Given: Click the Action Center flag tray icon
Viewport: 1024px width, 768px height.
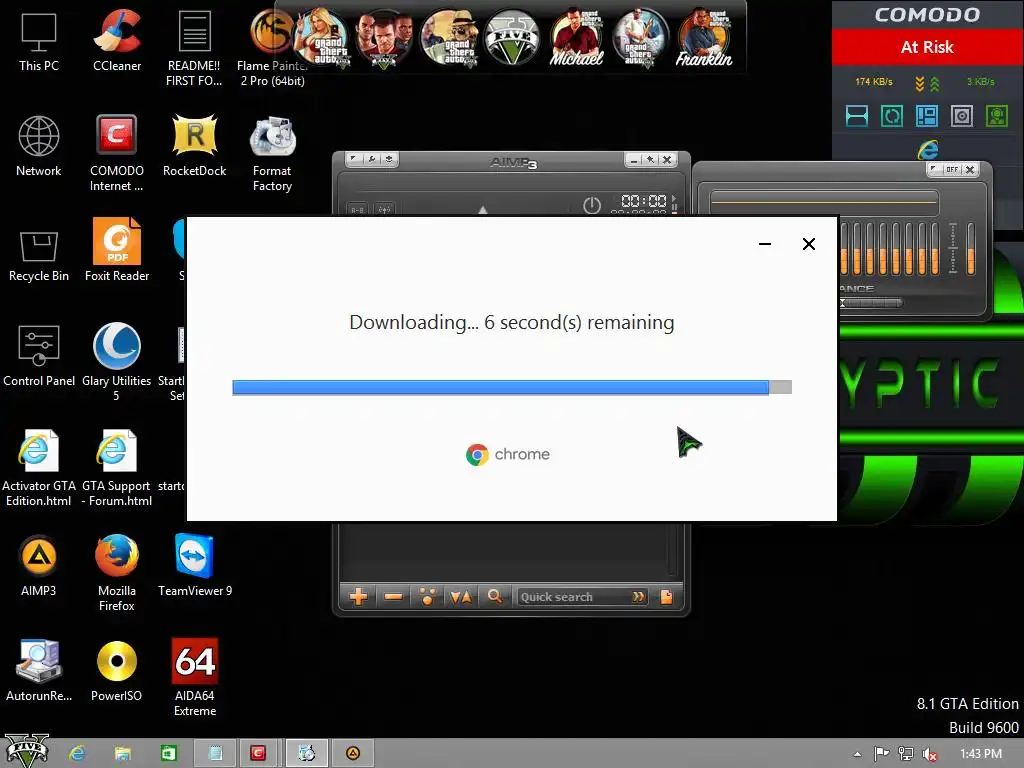Looking at the screenshot, I should (882, 754).
